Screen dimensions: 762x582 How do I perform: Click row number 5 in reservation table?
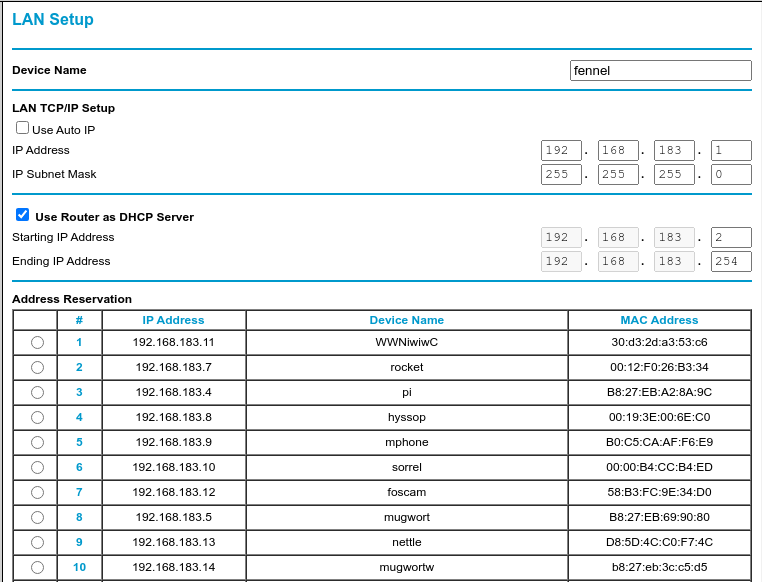coord(79,443)
